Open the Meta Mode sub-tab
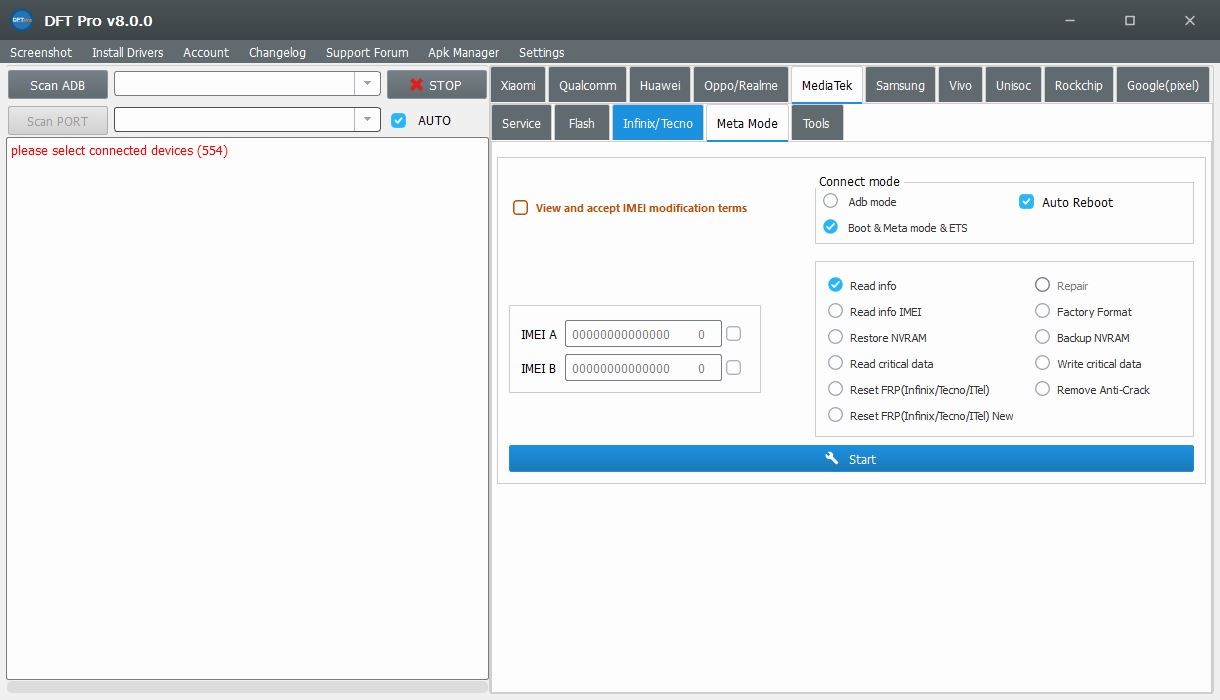 point(747,123)
